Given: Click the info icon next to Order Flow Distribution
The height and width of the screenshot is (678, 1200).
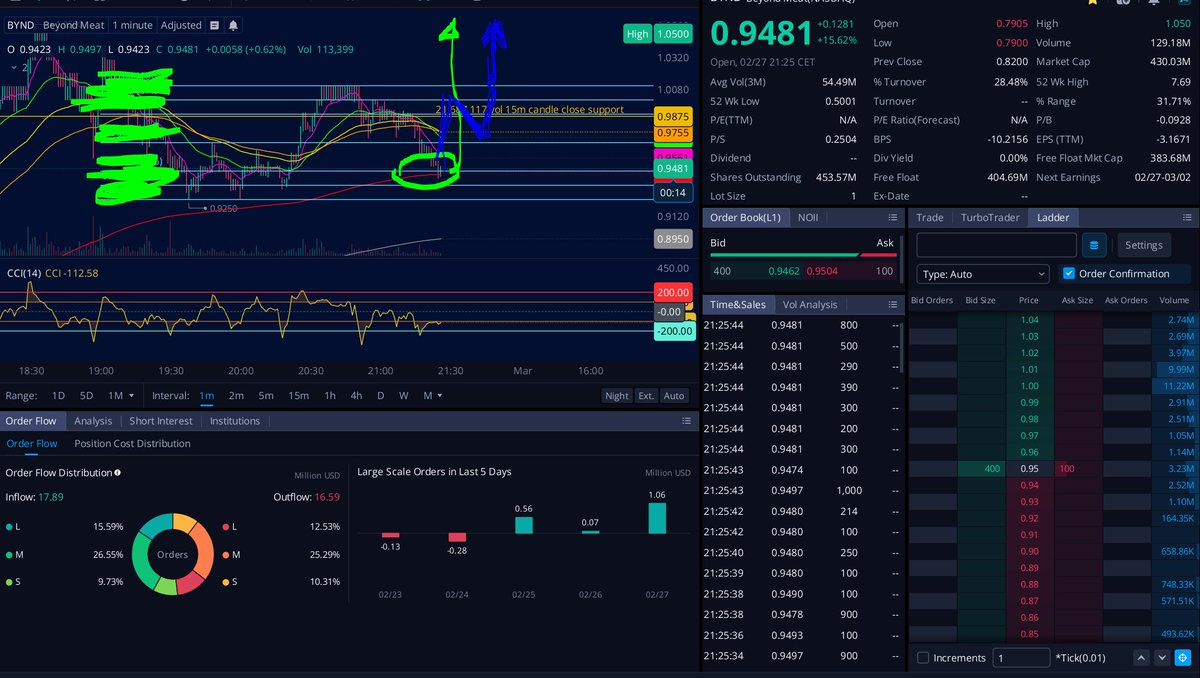Looking at the screenshot, I should coord(118,472).
